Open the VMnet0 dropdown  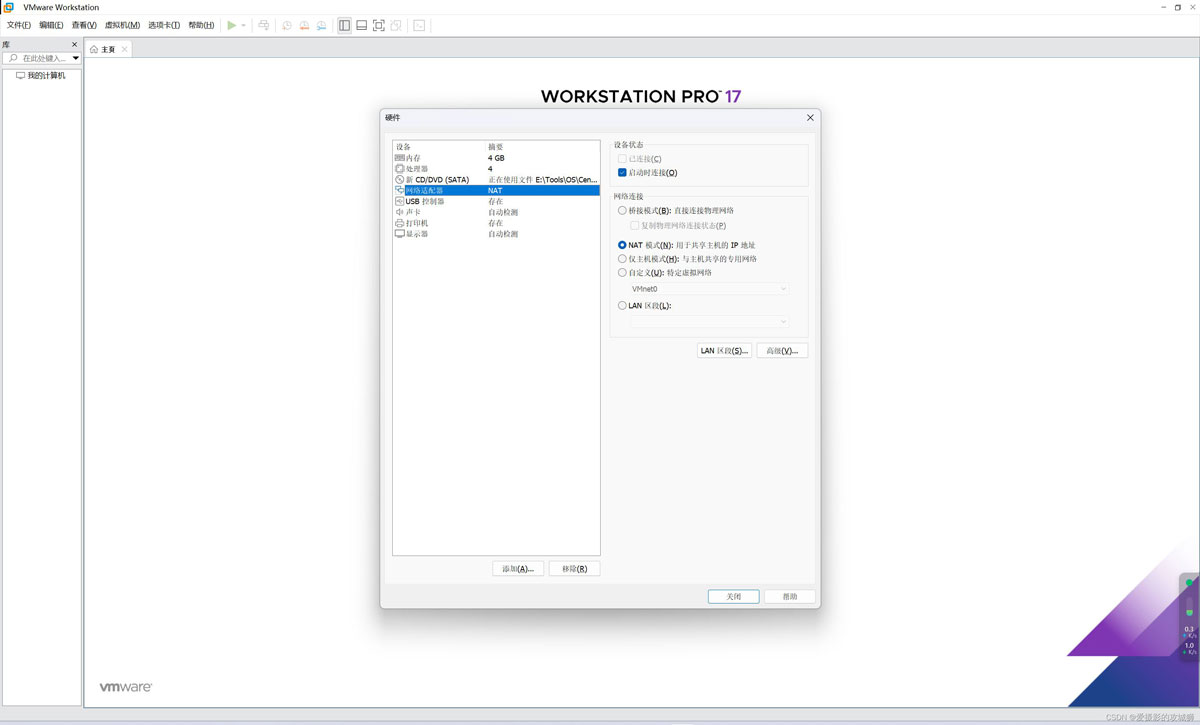coord(709,289)
